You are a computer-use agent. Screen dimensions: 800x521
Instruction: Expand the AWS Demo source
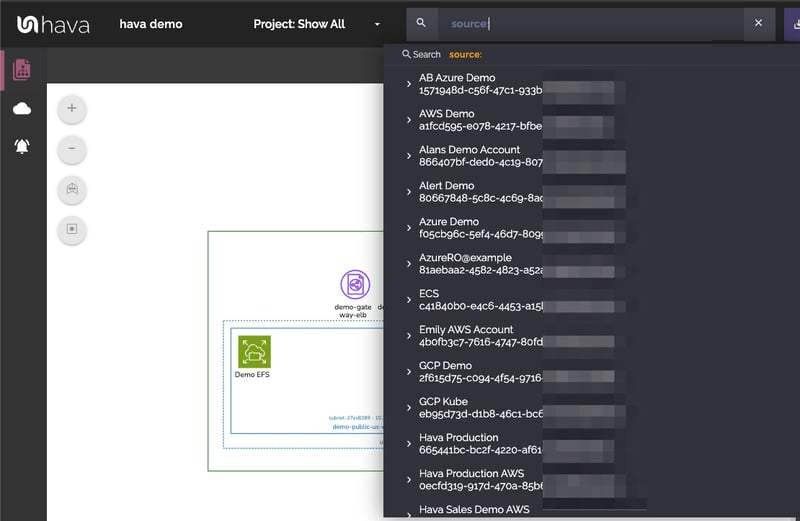pos(409,120)
